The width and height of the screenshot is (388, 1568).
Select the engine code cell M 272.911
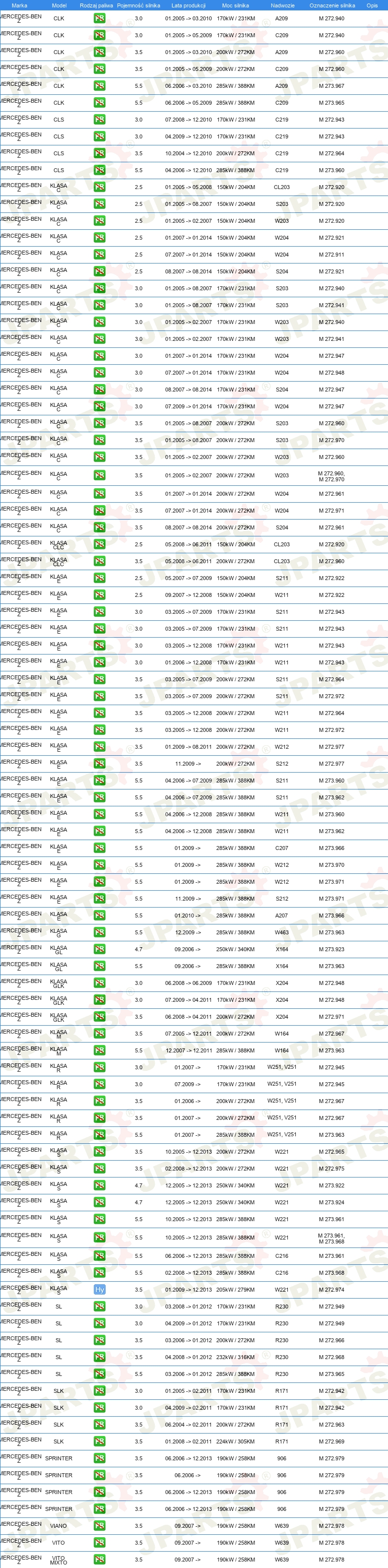click(331, 255)
